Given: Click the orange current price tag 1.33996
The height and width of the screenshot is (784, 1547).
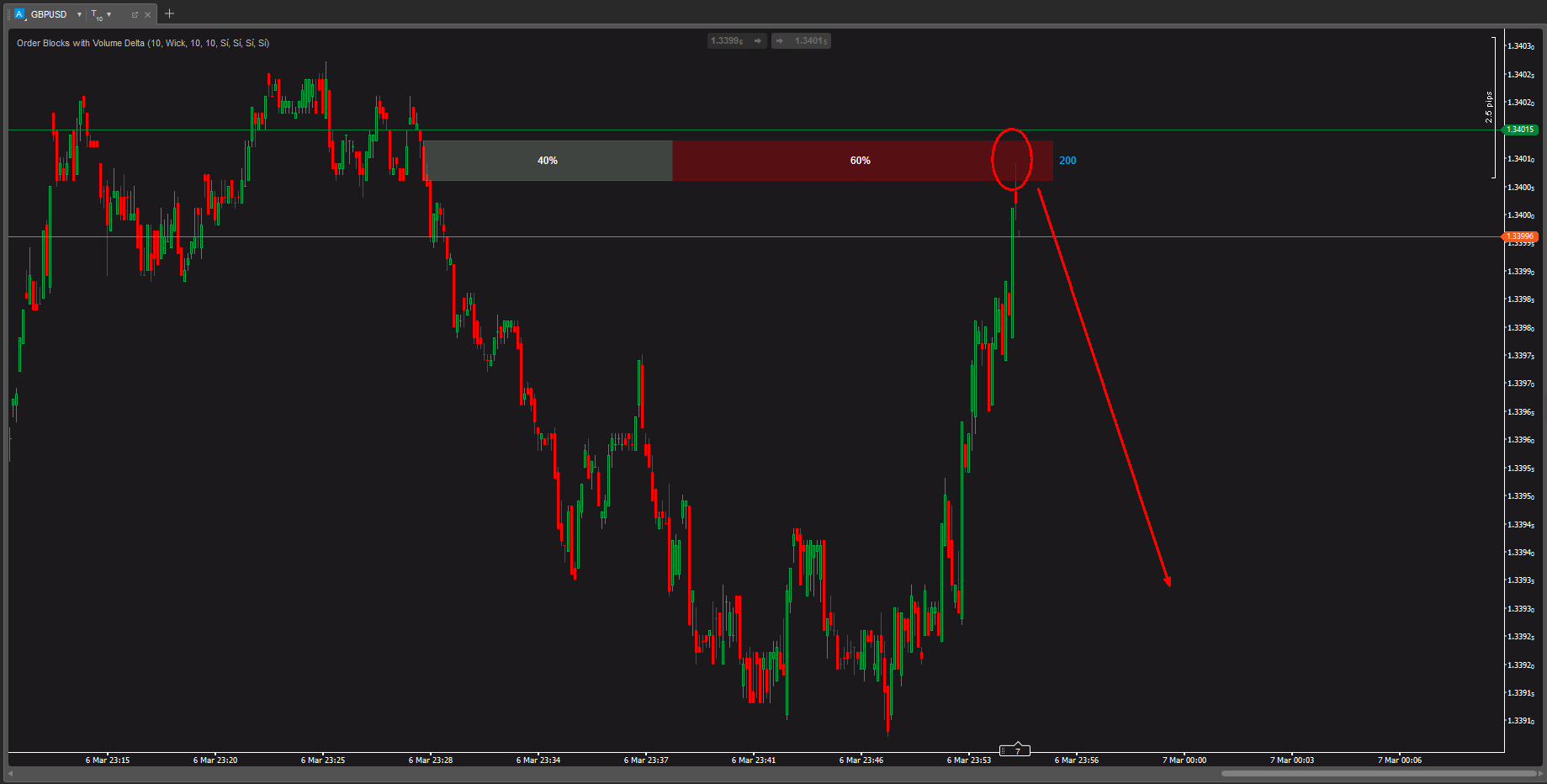Looking at the screenshot, I should 1520,236.
